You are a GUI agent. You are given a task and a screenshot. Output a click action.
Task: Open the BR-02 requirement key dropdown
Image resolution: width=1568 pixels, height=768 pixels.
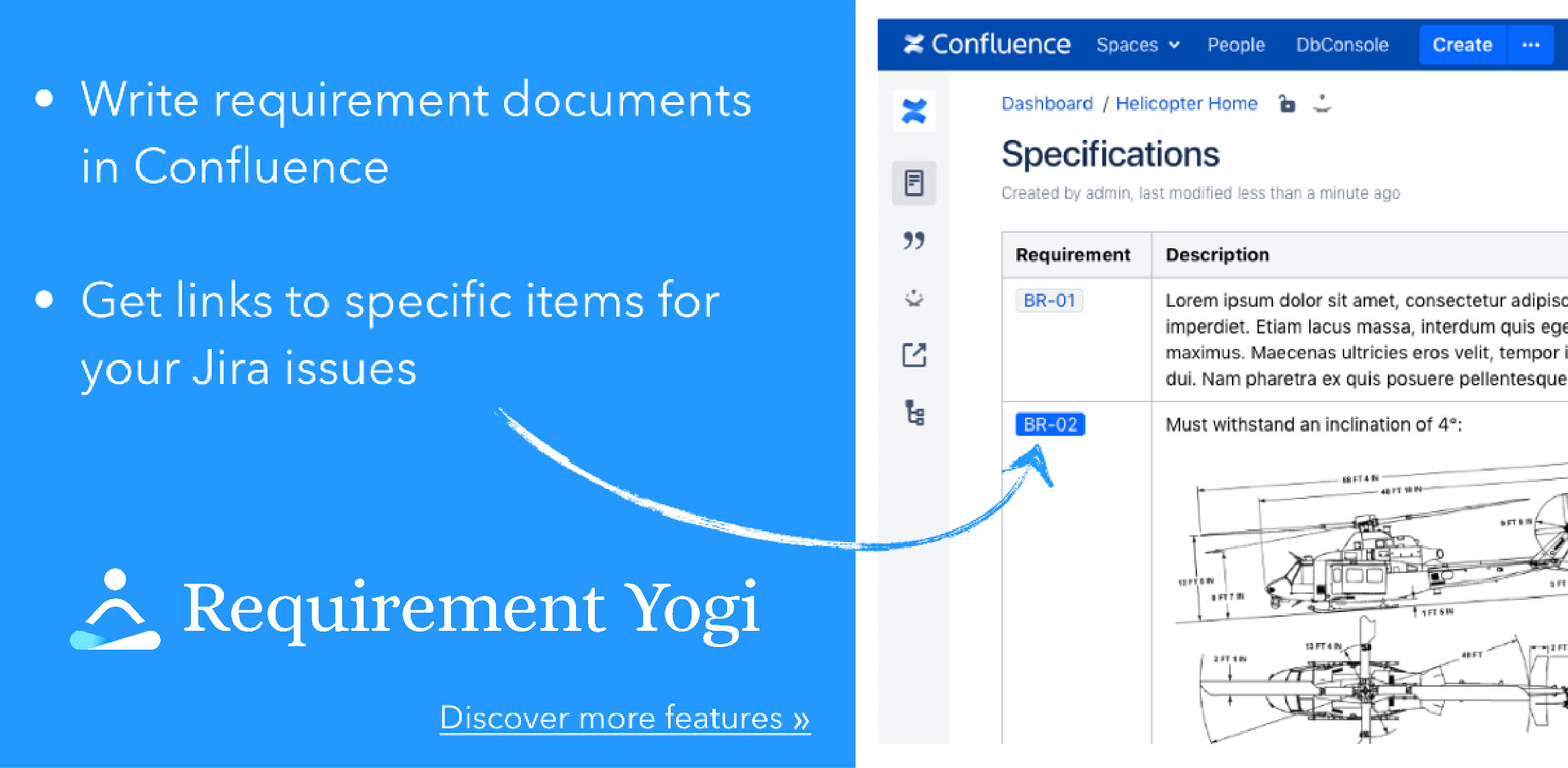(x=1050, y=424)
